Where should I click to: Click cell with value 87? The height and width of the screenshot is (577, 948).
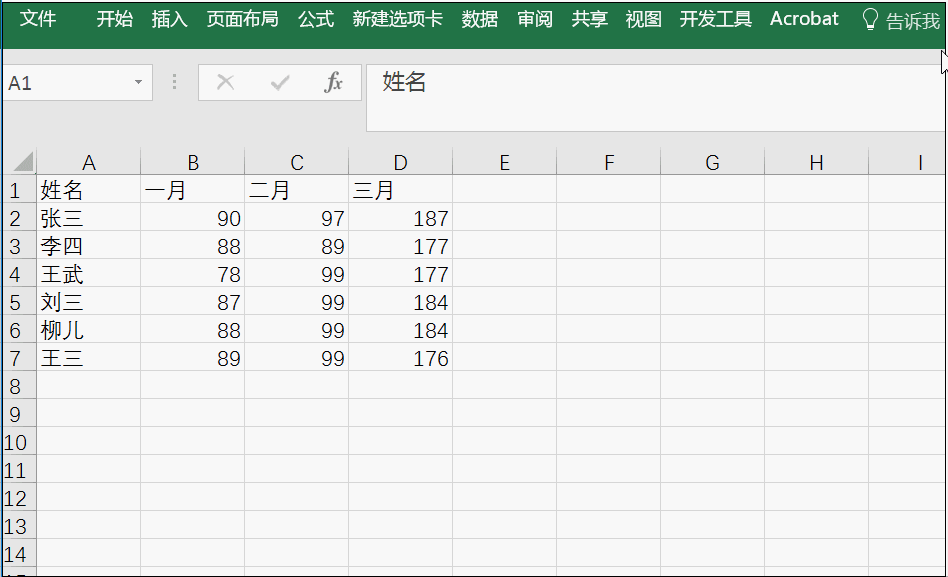click(x=192, y=302)
